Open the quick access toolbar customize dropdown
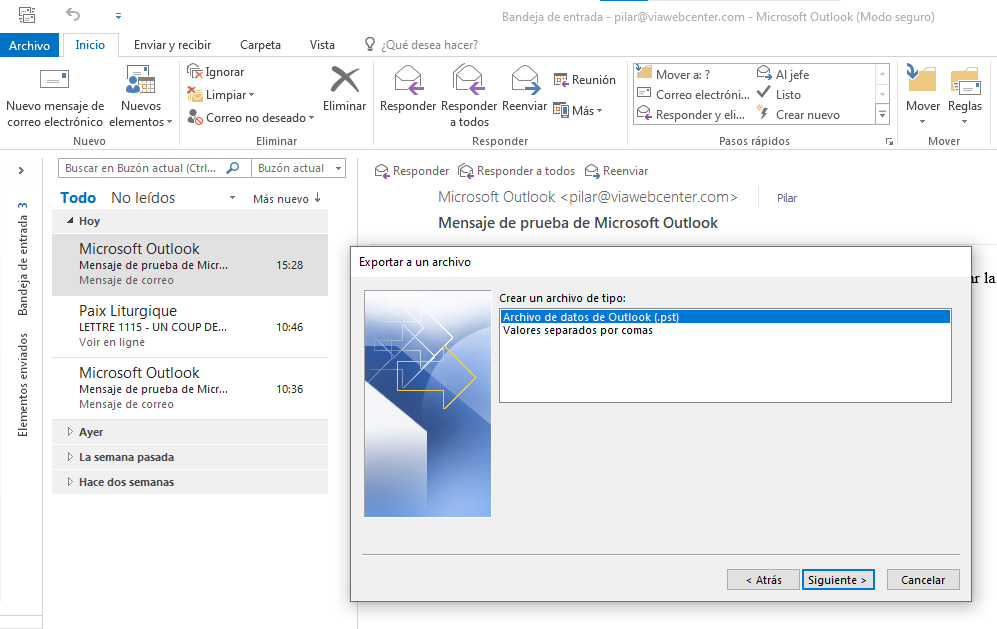The width and height of the screenshot is (997, 629). coord(118,15)
